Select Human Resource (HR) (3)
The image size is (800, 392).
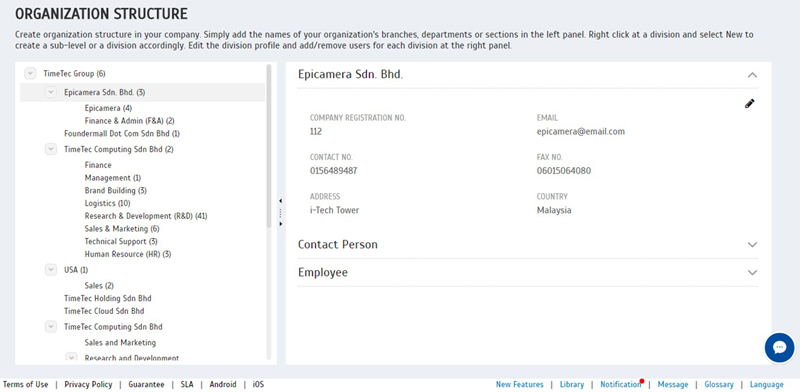128,254
